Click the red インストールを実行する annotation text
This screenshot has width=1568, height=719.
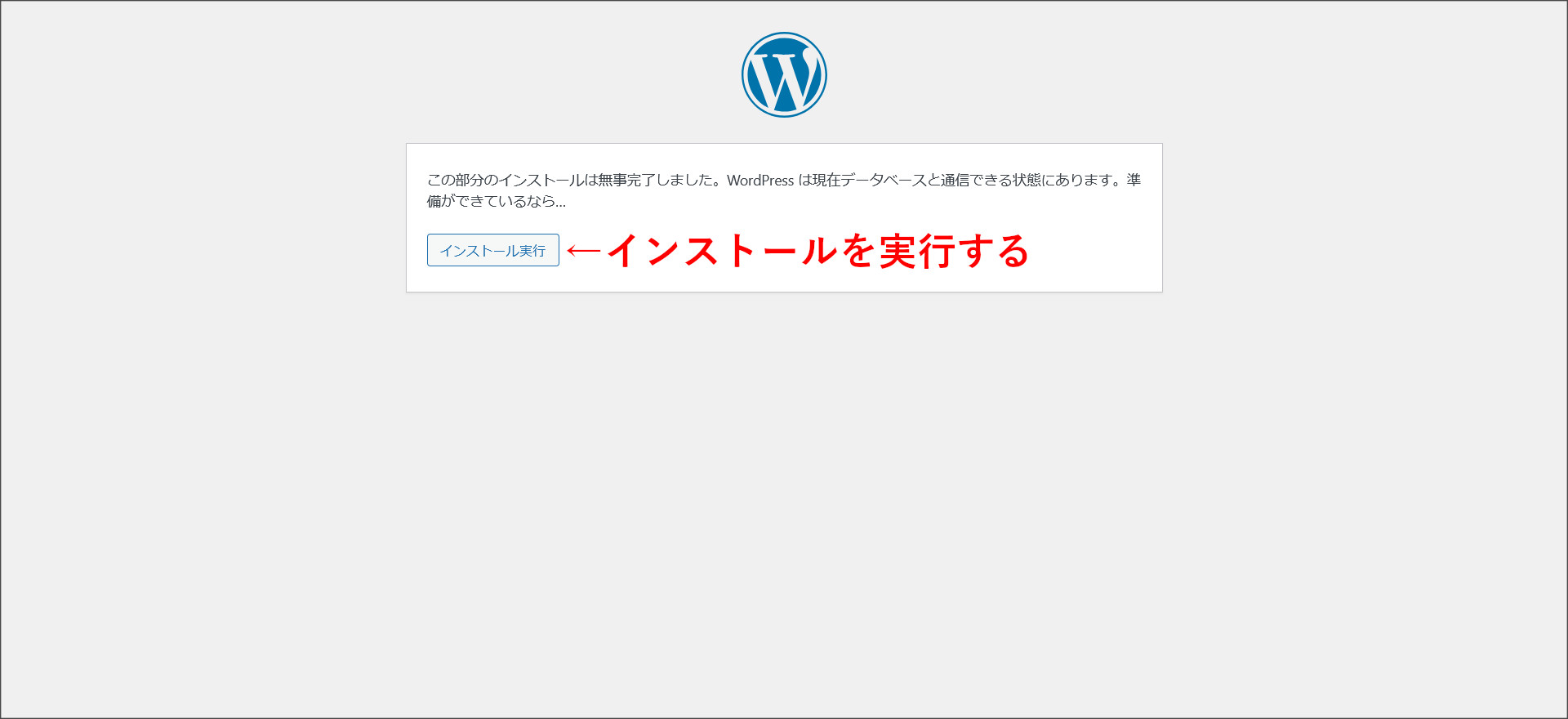click(x=817, y=251)
